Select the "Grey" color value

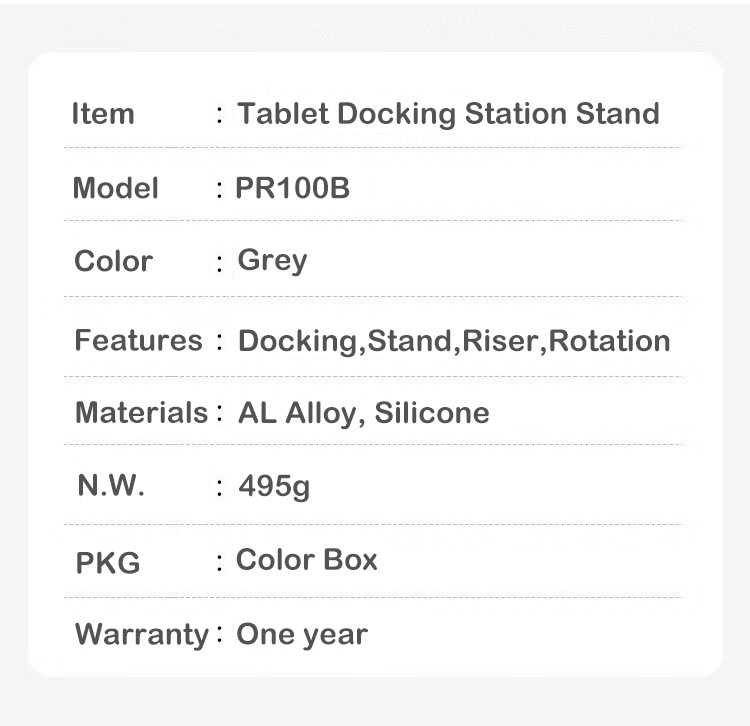[x=272, y=261]
